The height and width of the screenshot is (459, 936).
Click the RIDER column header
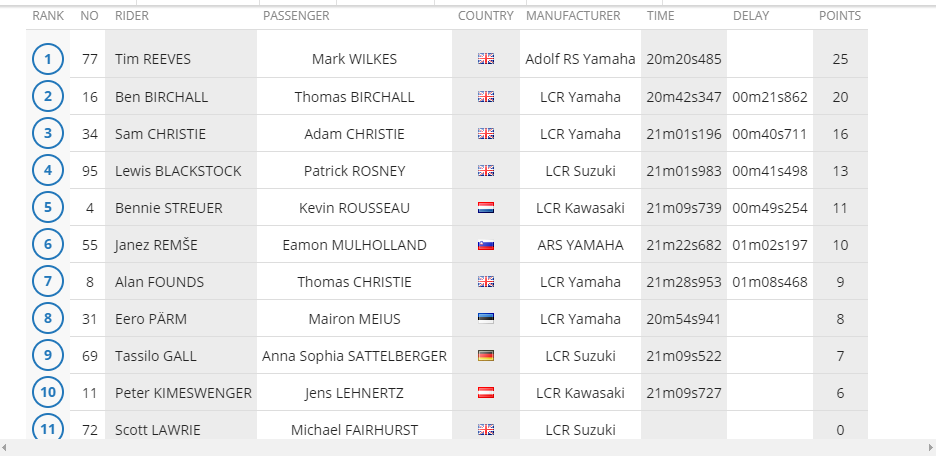tap(132, 16)
